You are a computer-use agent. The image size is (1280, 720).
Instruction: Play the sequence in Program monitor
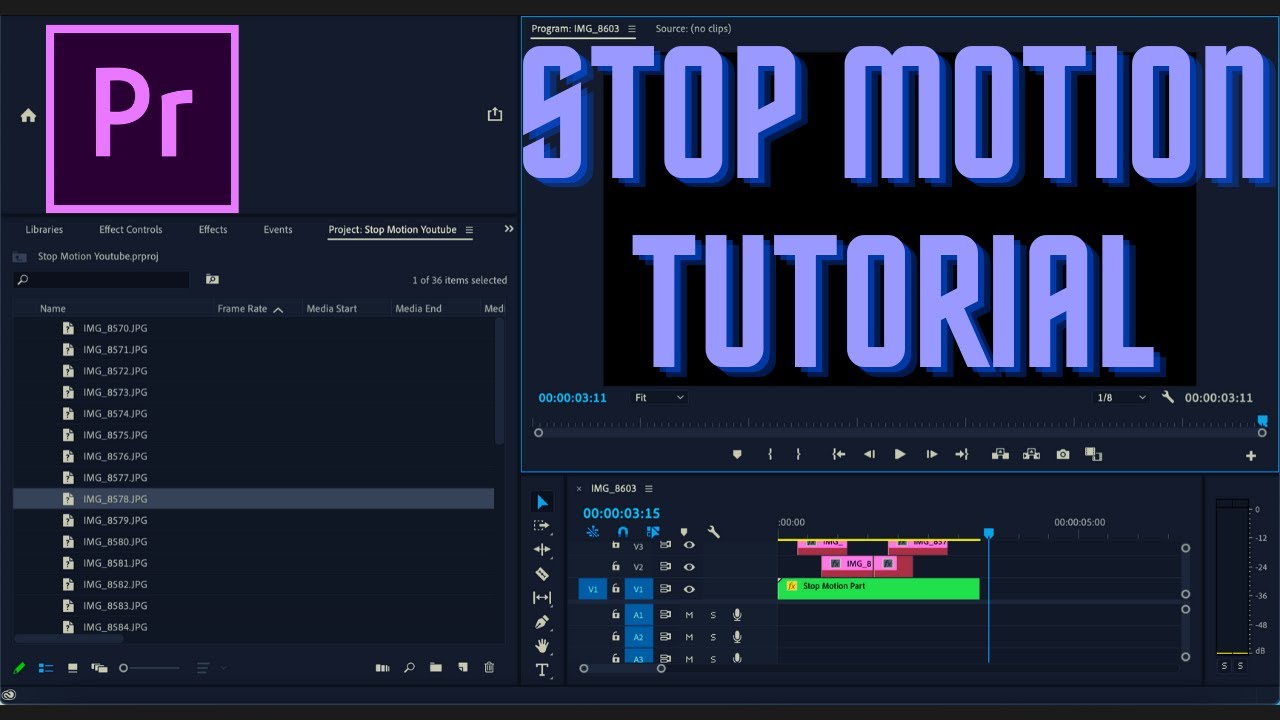coord(900,454)
